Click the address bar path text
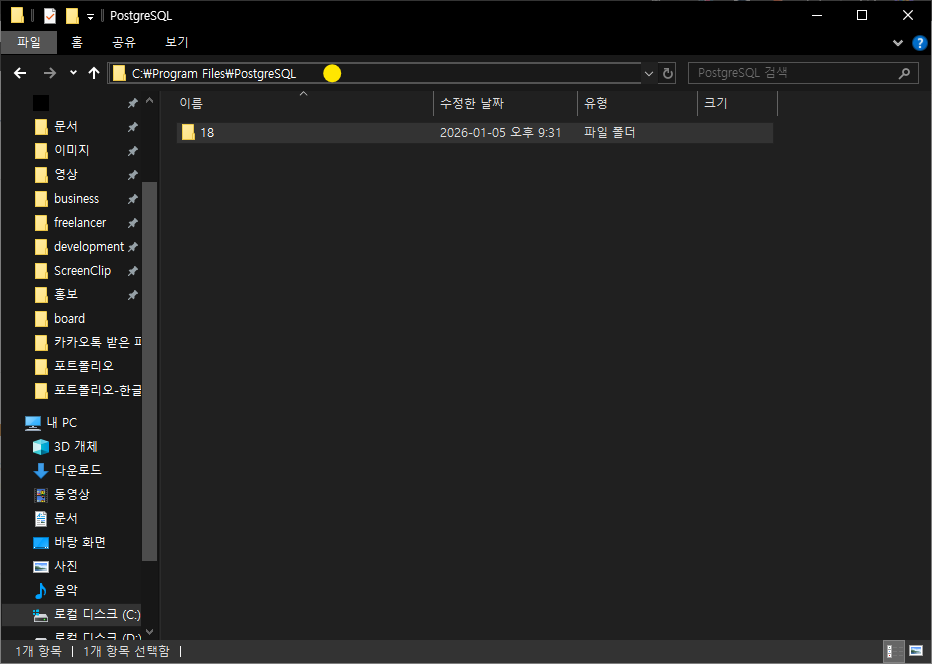The image size is (932, 664). click(214, 74)
